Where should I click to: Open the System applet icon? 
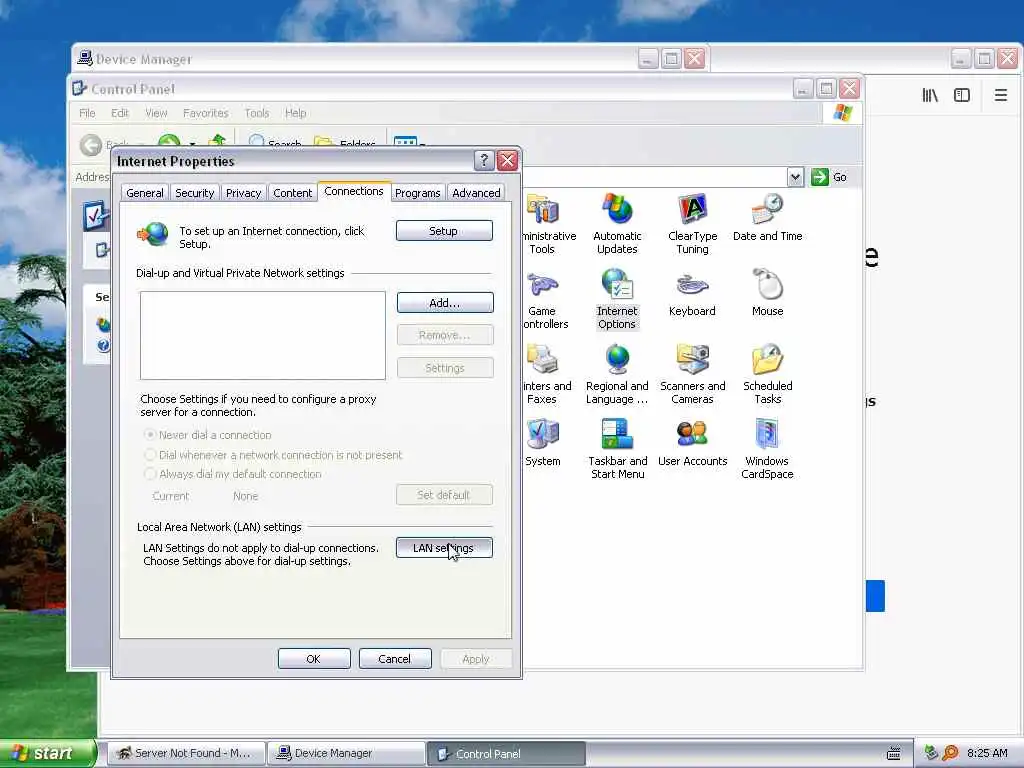[543, 443]
